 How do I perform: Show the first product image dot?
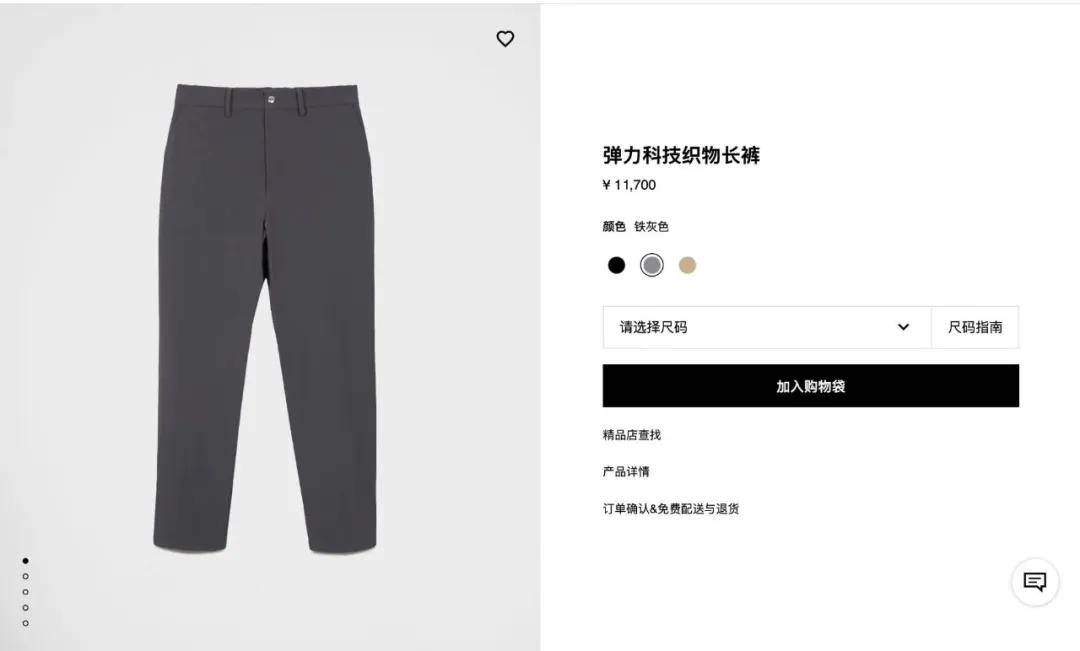(25, 561)
